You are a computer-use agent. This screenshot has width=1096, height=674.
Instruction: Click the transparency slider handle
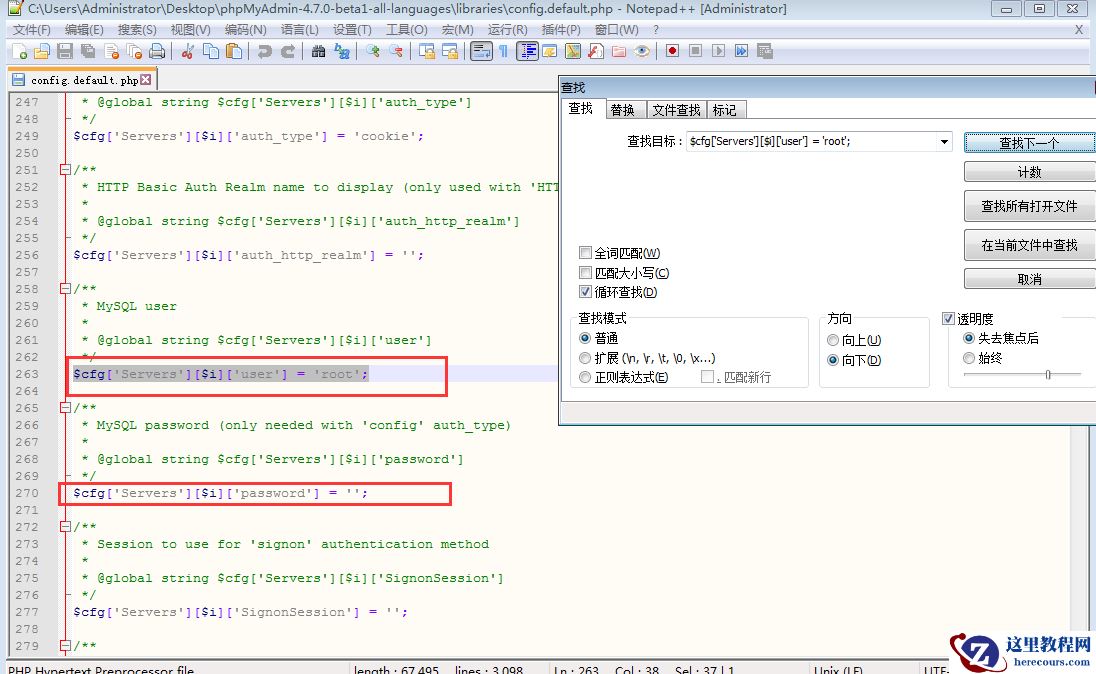click(1047, 374)
